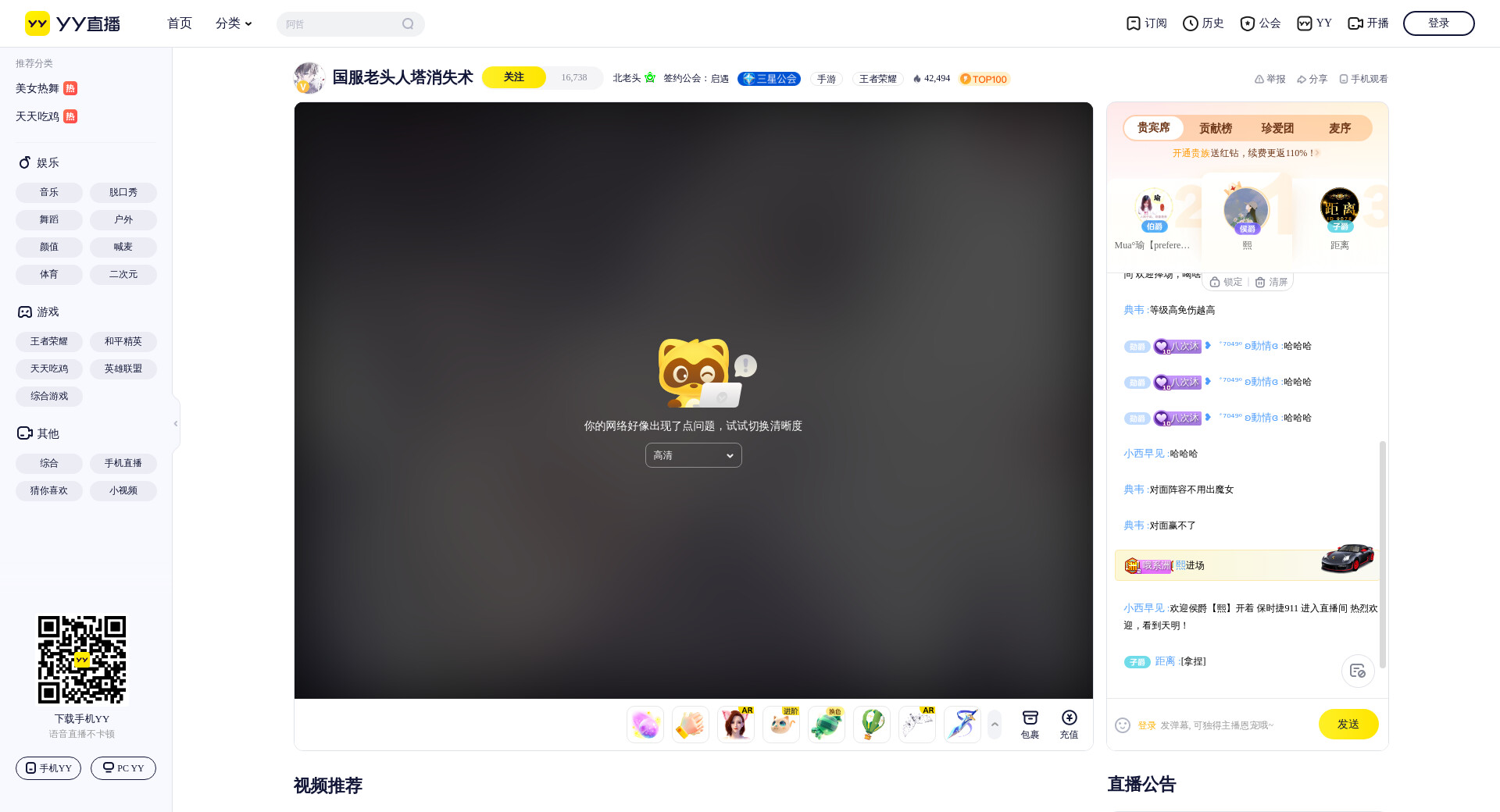Click the search magnifier icon

pyautogui.click(x=408, y=24)
